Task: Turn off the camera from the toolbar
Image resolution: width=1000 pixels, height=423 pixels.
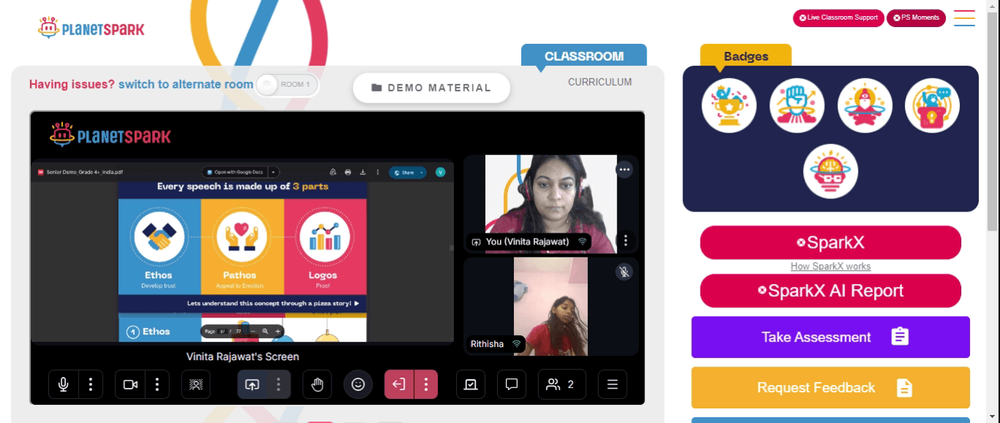Action: click(130, 384)
